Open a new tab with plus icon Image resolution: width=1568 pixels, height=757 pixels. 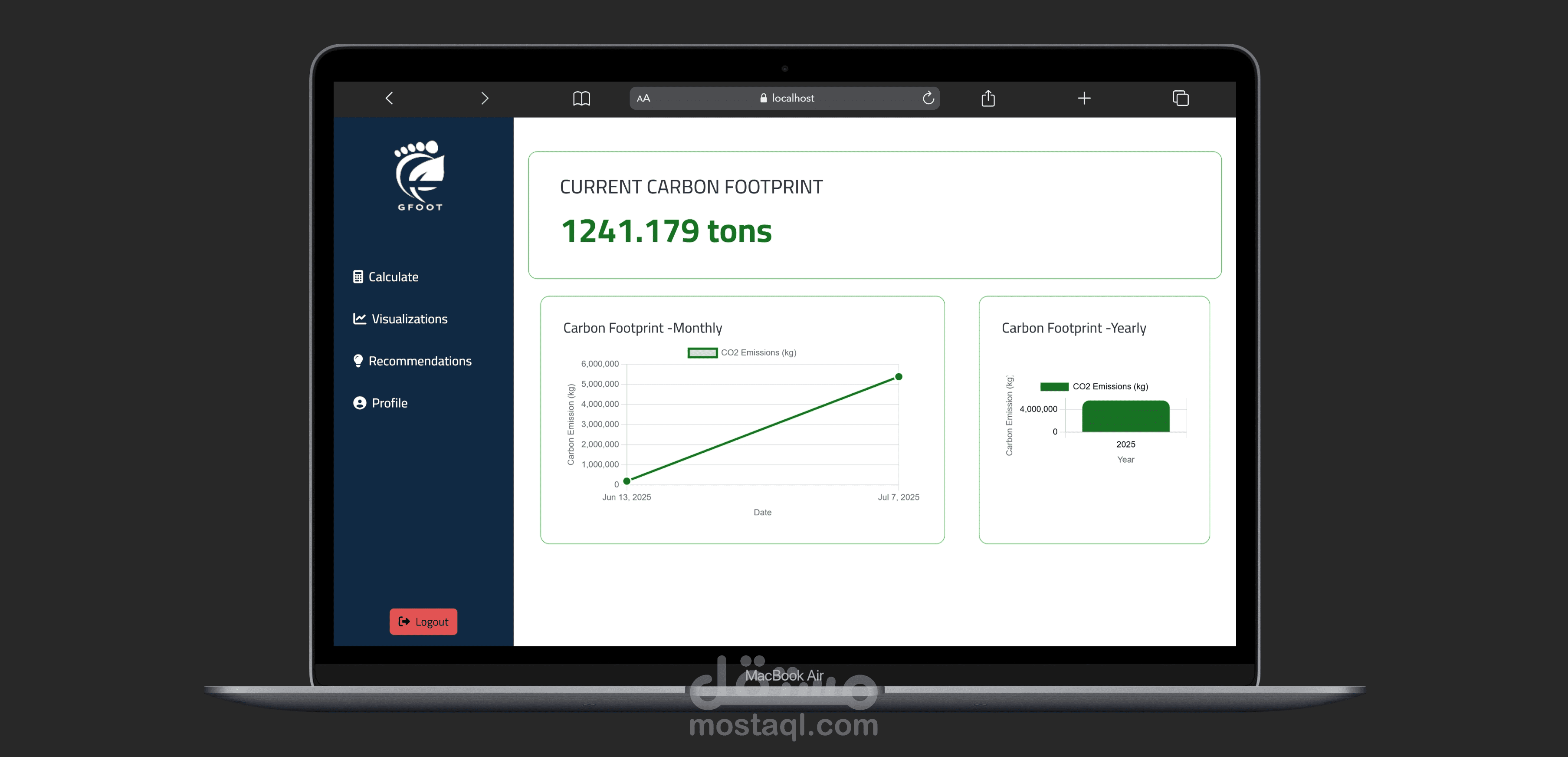coord(1083,98)
